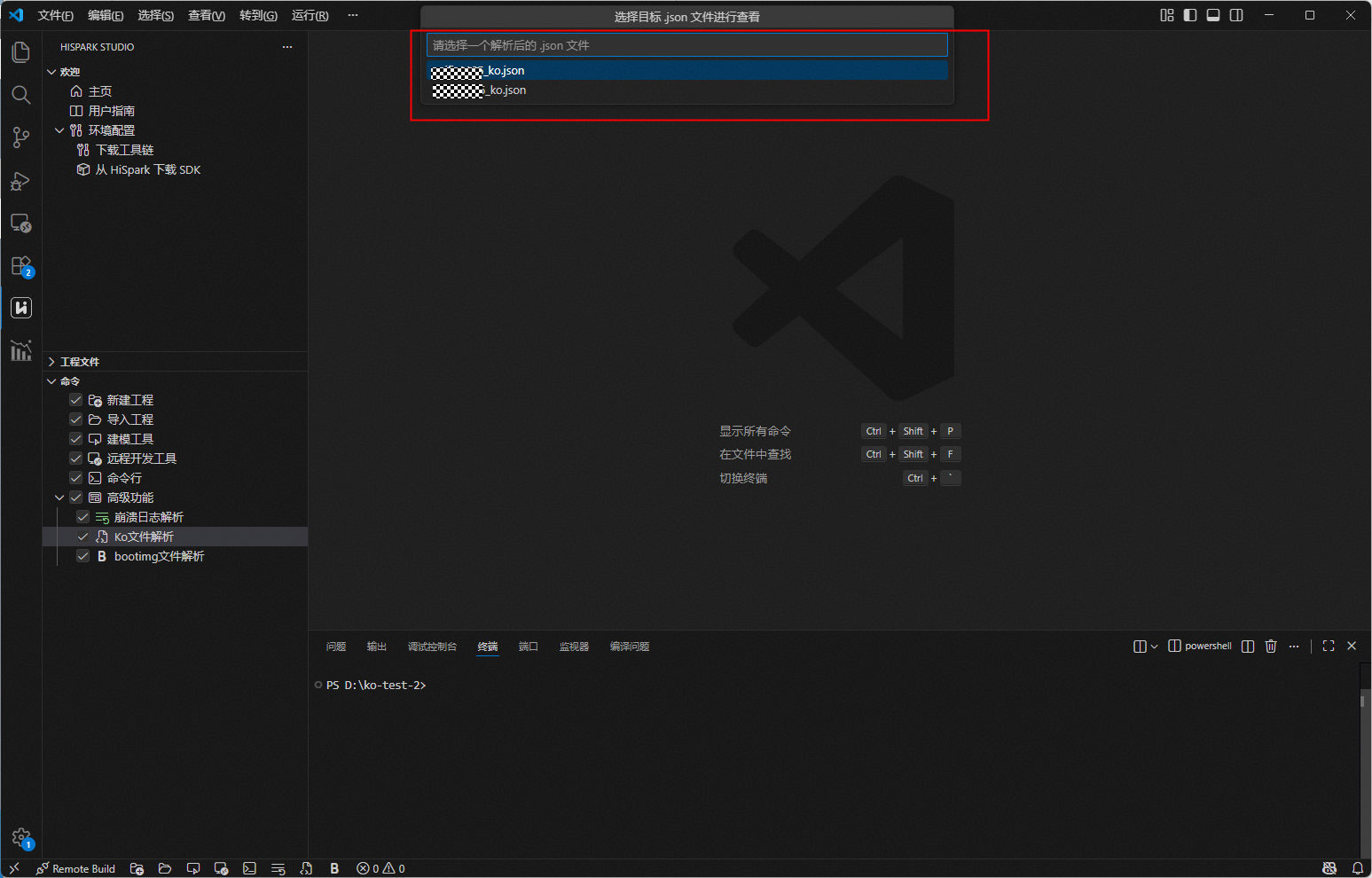Close the terminal panel

1352,647
